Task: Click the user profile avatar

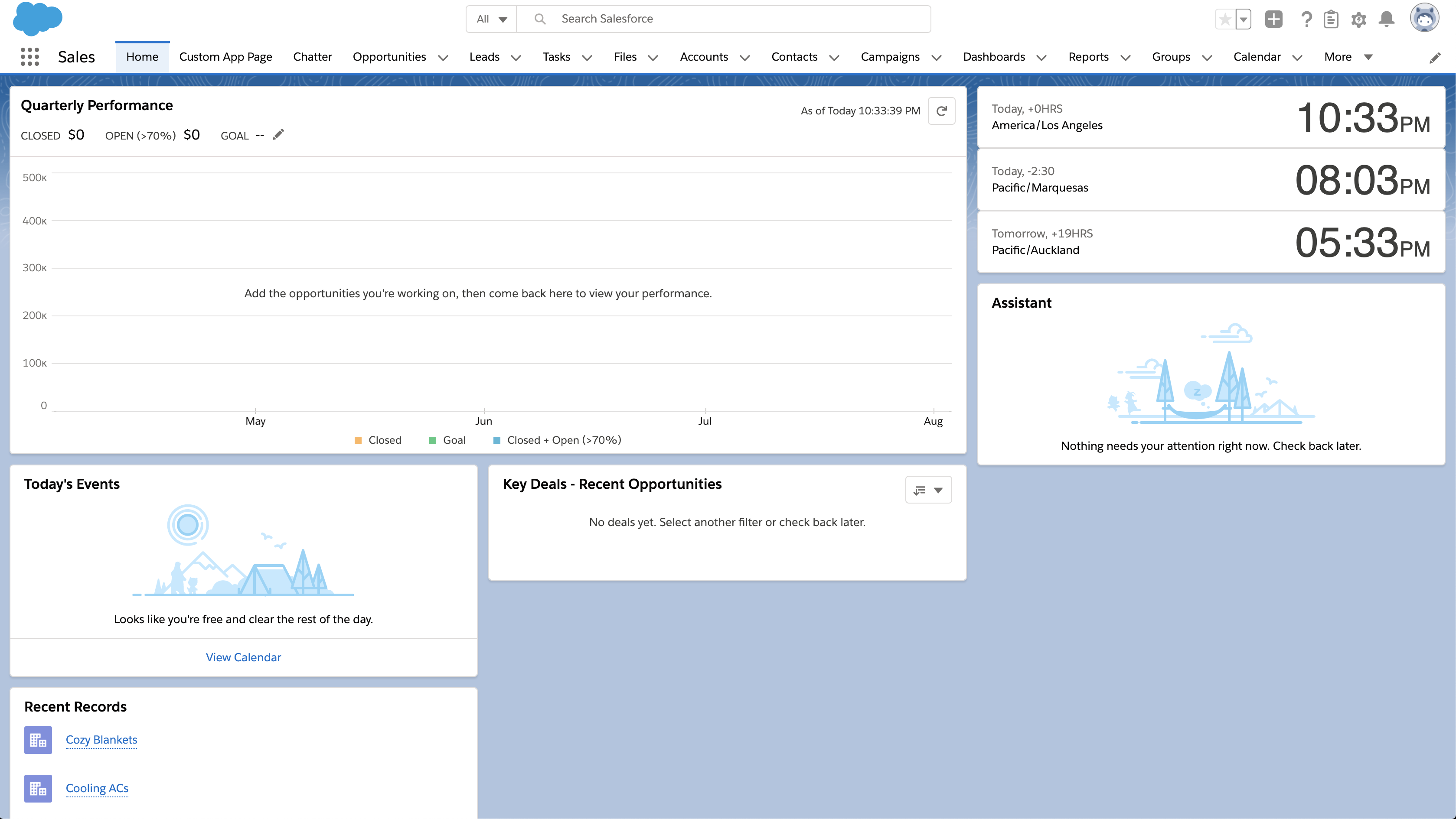Action: pyautogui.click(x=1424, y=18)
